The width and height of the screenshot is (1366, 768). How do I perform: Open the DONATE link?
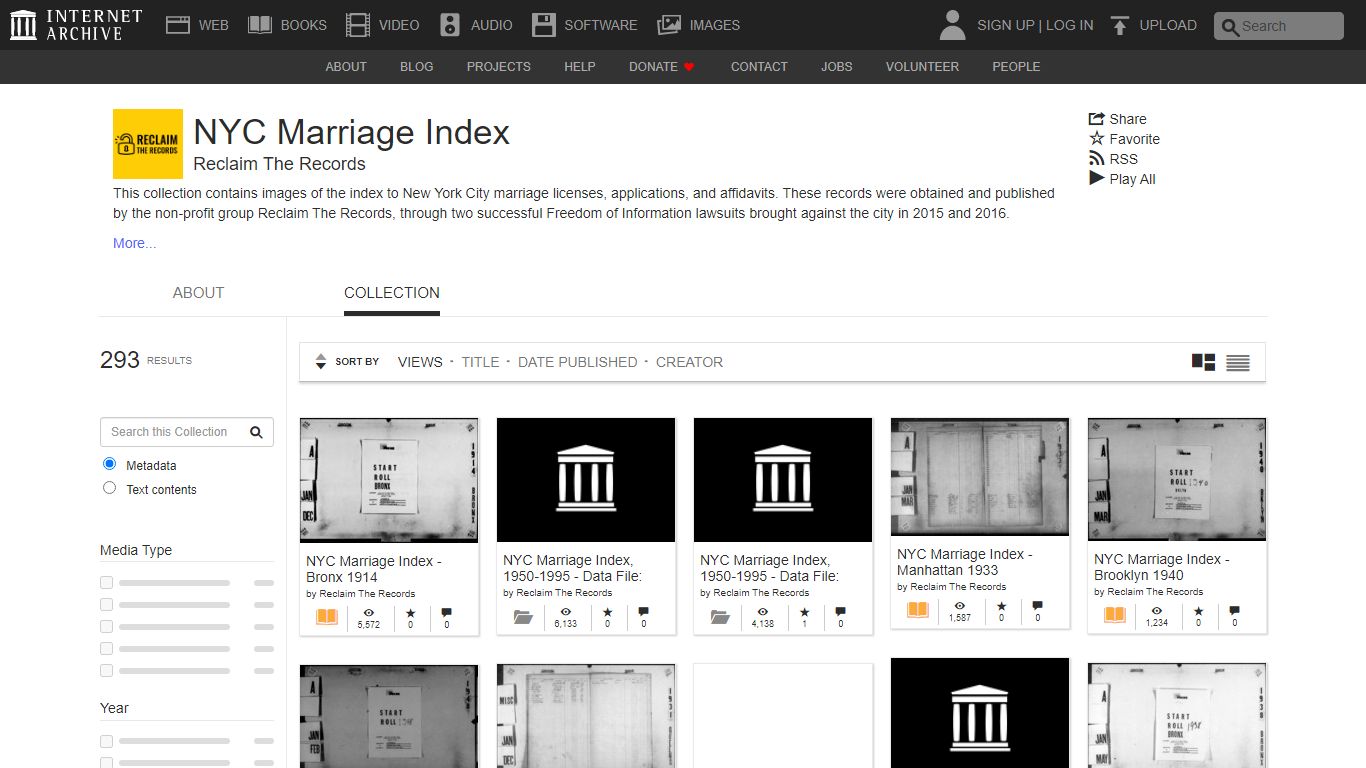(661, 67)
